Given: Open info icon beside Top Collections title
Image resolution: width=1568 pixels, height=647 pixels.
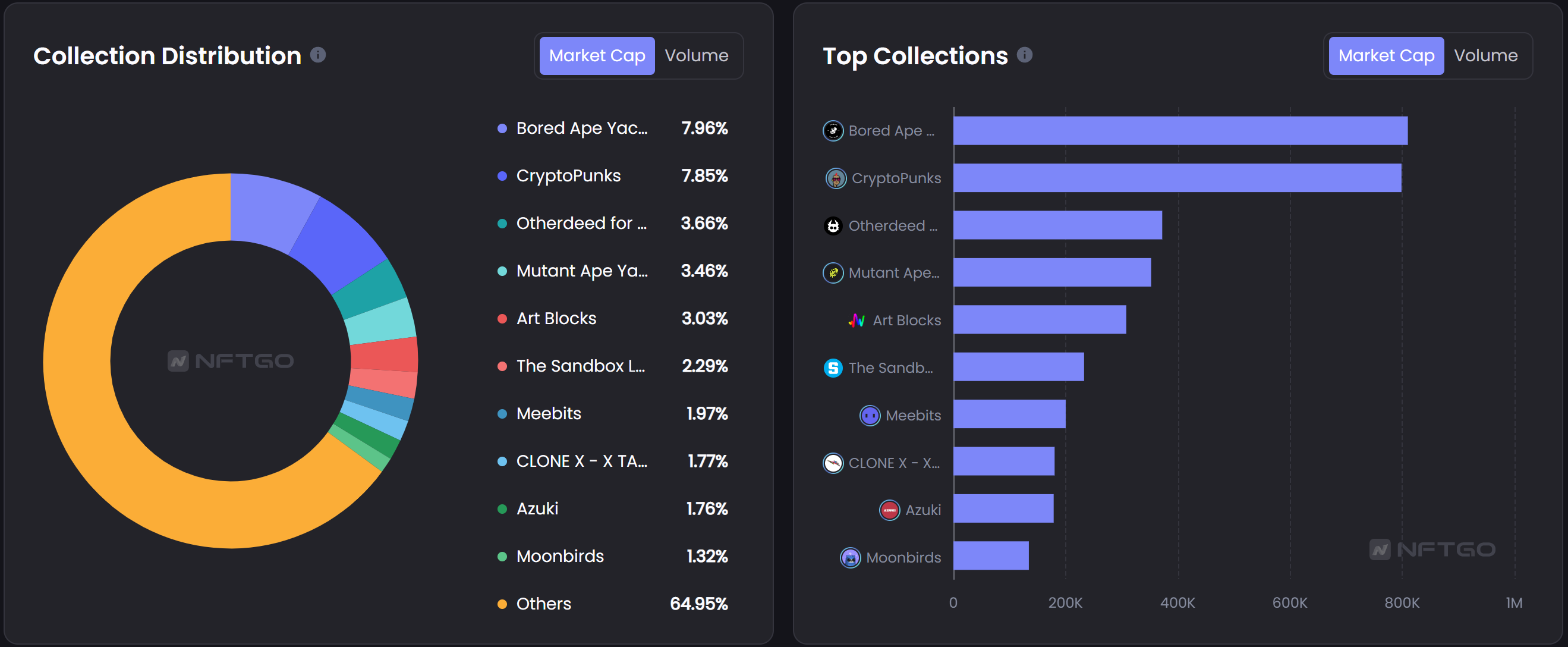Looking at the screenshot, I should (1025, 55).
